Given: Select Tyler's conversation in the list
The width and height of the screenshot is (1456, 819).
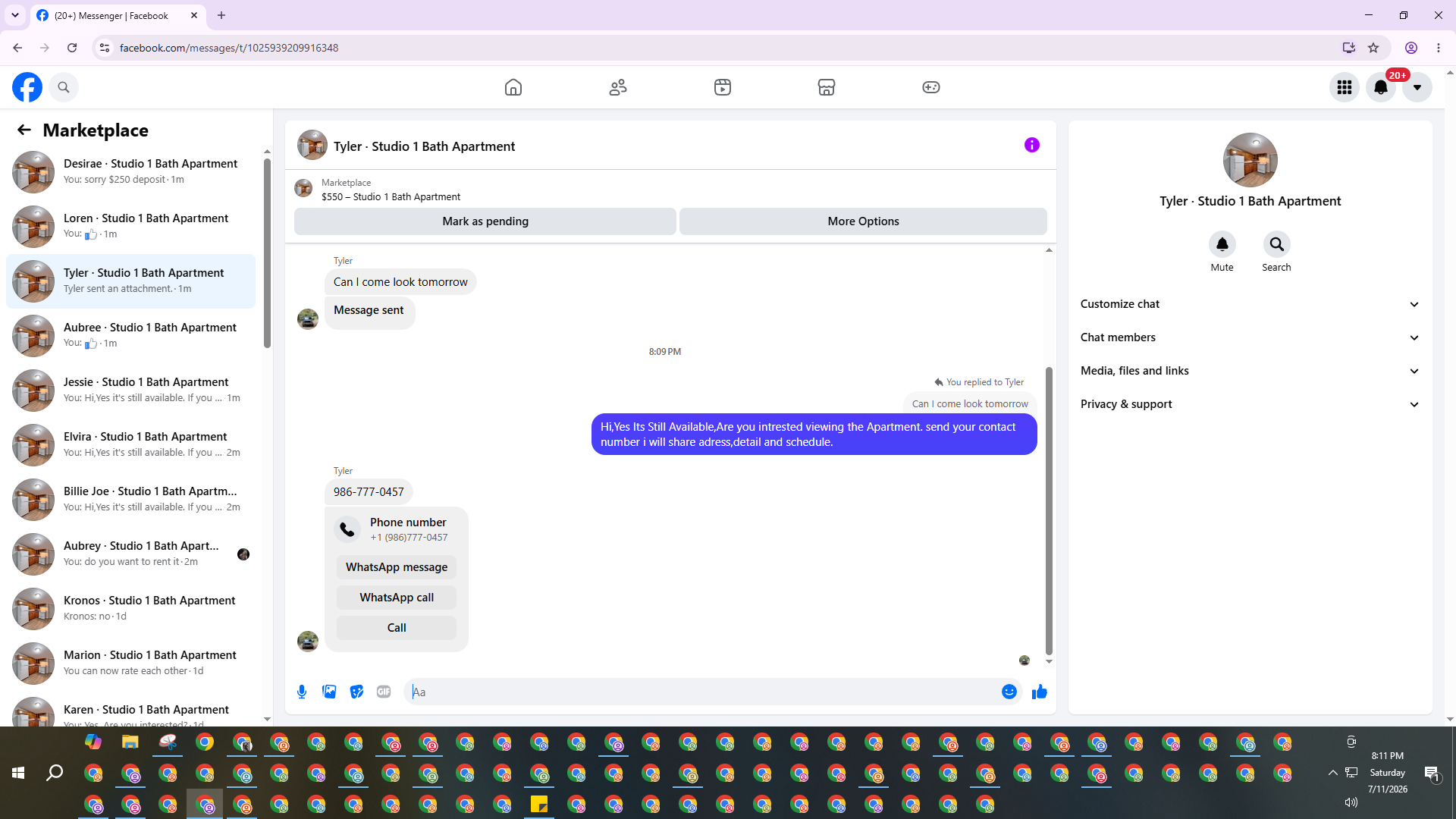Looking at the screenshot, I should pyautogui.click(x=130, y=281).
